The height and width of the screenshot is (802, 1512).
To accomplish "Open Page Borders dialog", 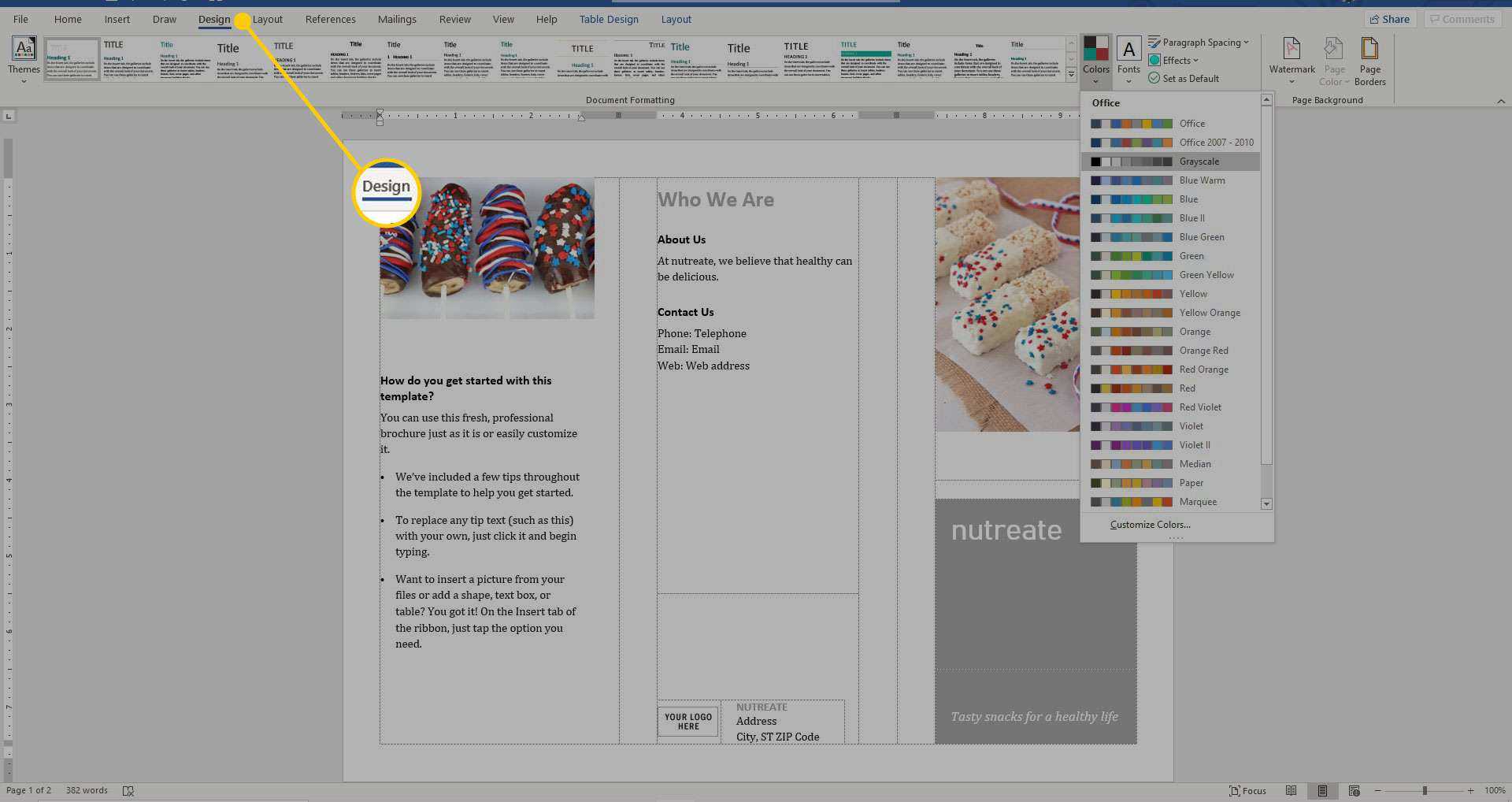I will pyautogui.click(x=1369, y=60).
